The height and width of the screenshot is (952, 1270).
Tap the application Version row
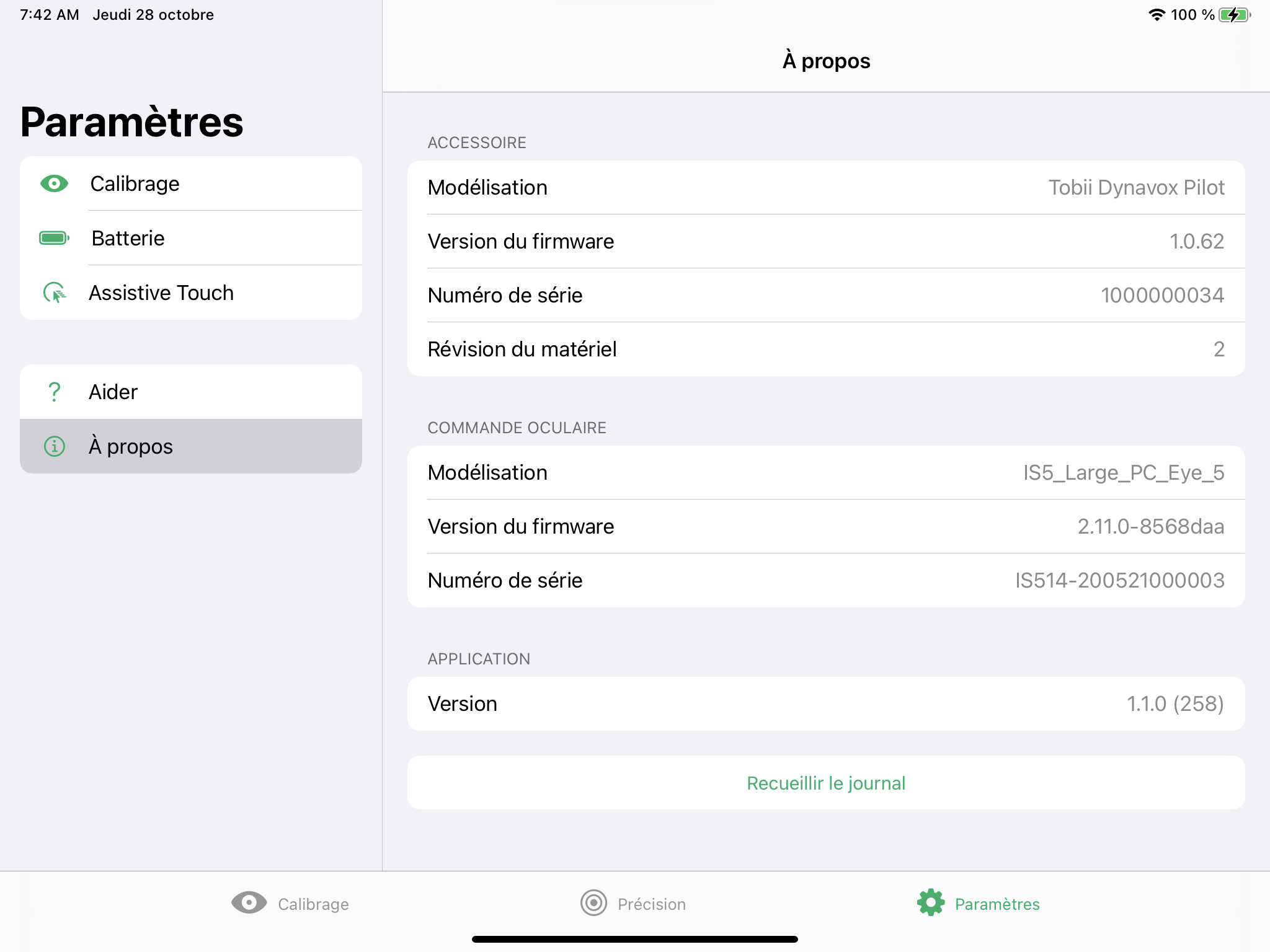tap(826, 704)
